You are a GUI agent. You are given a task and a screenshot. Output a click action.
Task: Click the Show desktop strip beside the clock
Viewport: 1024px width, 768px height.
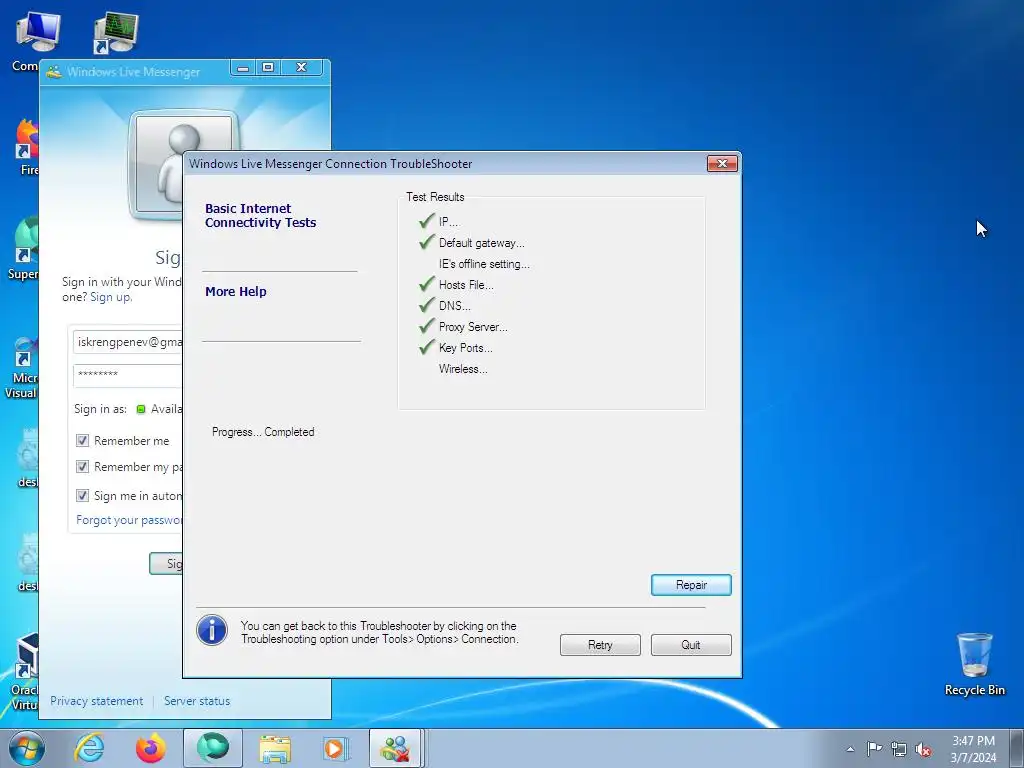click(x=1016, y=748)
